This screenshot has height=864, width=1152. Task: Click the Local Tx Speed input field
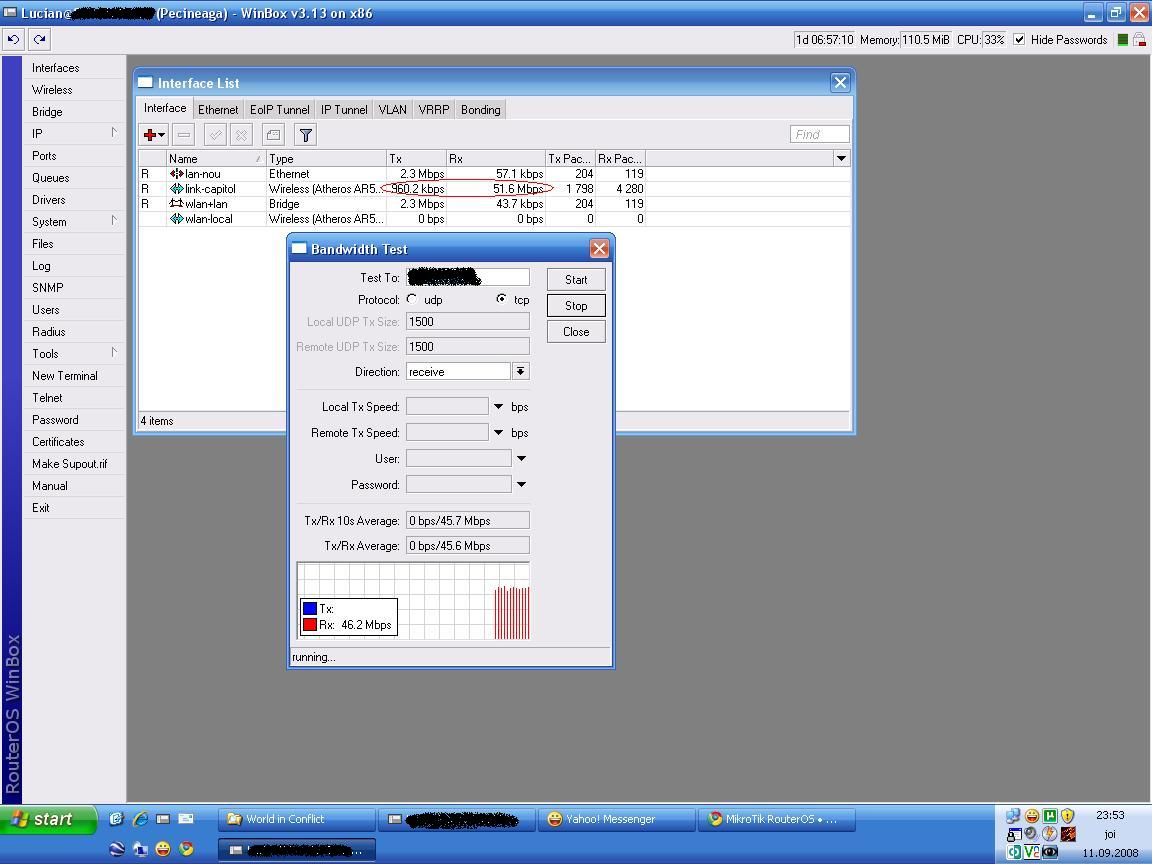pyautogui.click(x=447, y=406)
